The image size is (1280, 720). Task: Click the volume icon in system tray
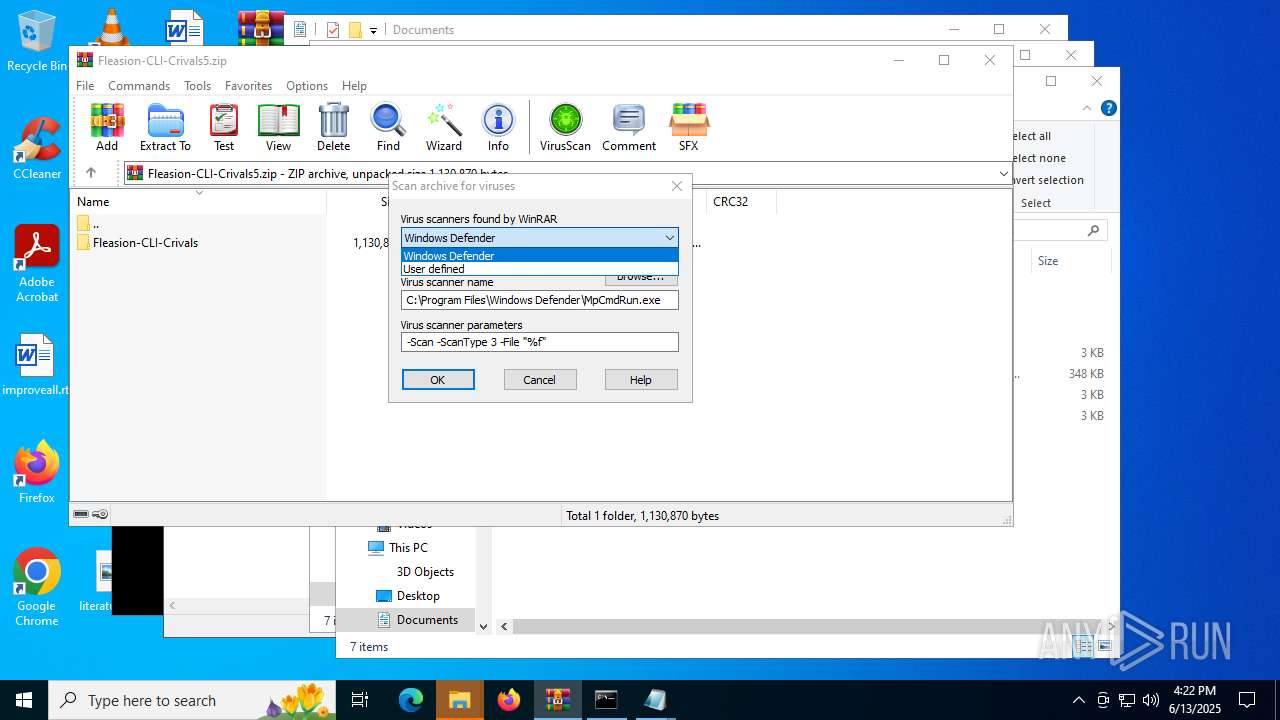[1151, 700]
